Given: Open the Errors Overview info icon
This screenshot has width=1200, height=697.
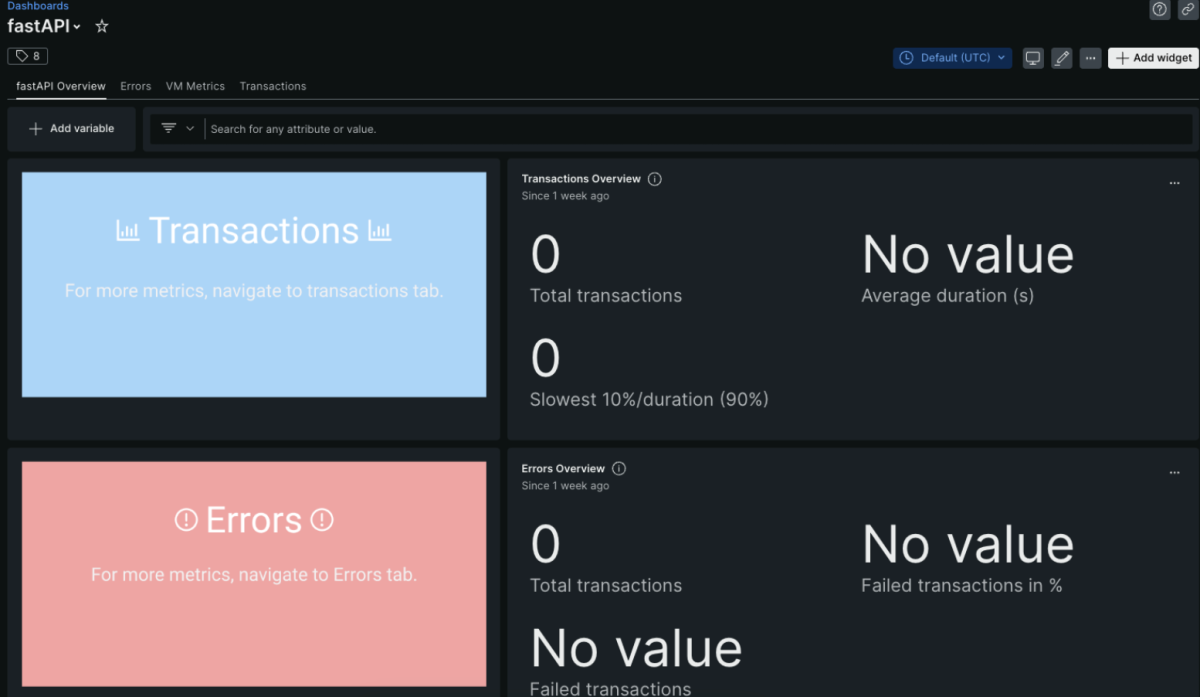Looking at the screenshot, I should 618,468.
